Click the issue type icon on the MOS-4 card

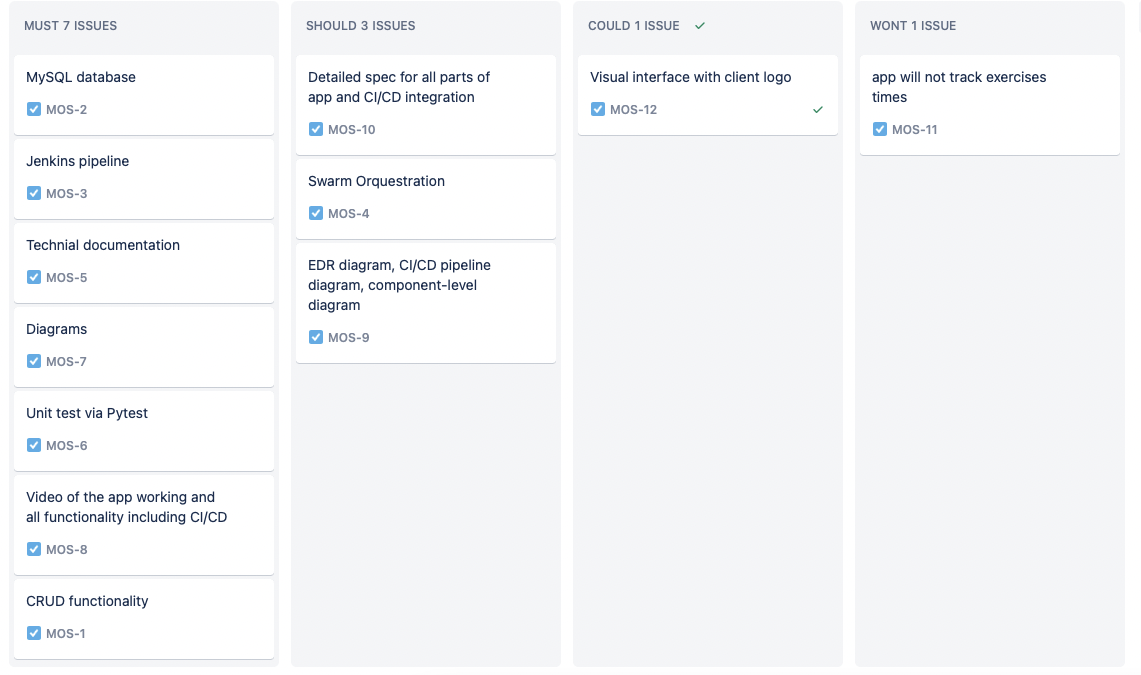(x=316, y=213)
